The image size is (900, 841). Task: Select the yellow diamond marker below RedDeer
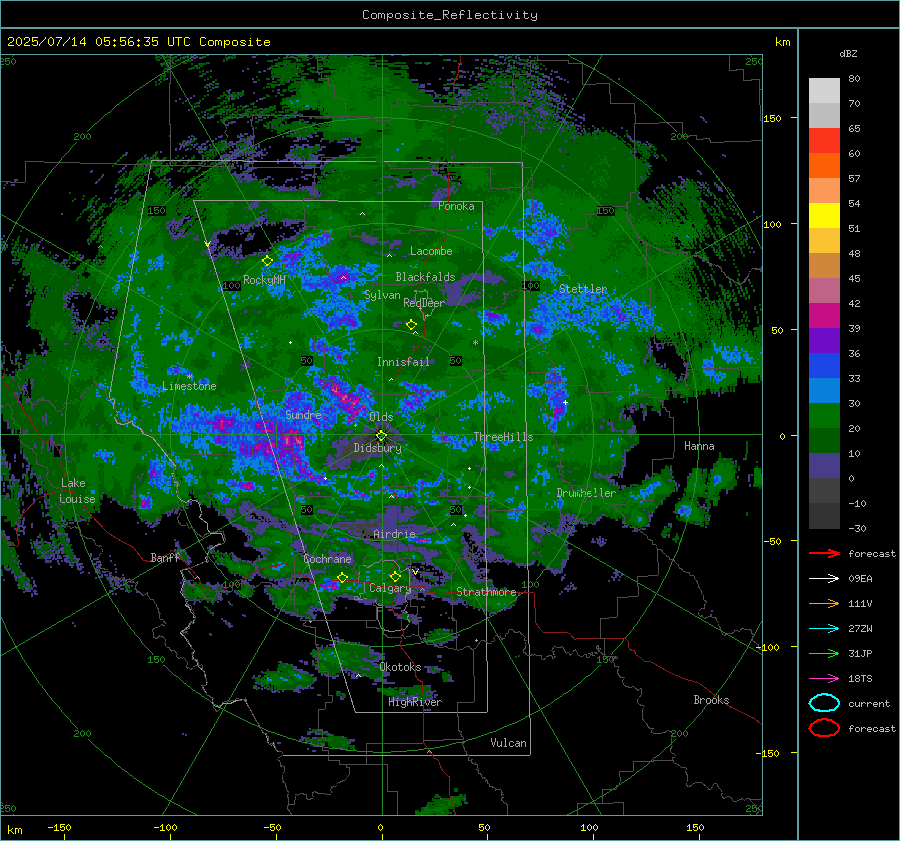[x=411, y=325]
